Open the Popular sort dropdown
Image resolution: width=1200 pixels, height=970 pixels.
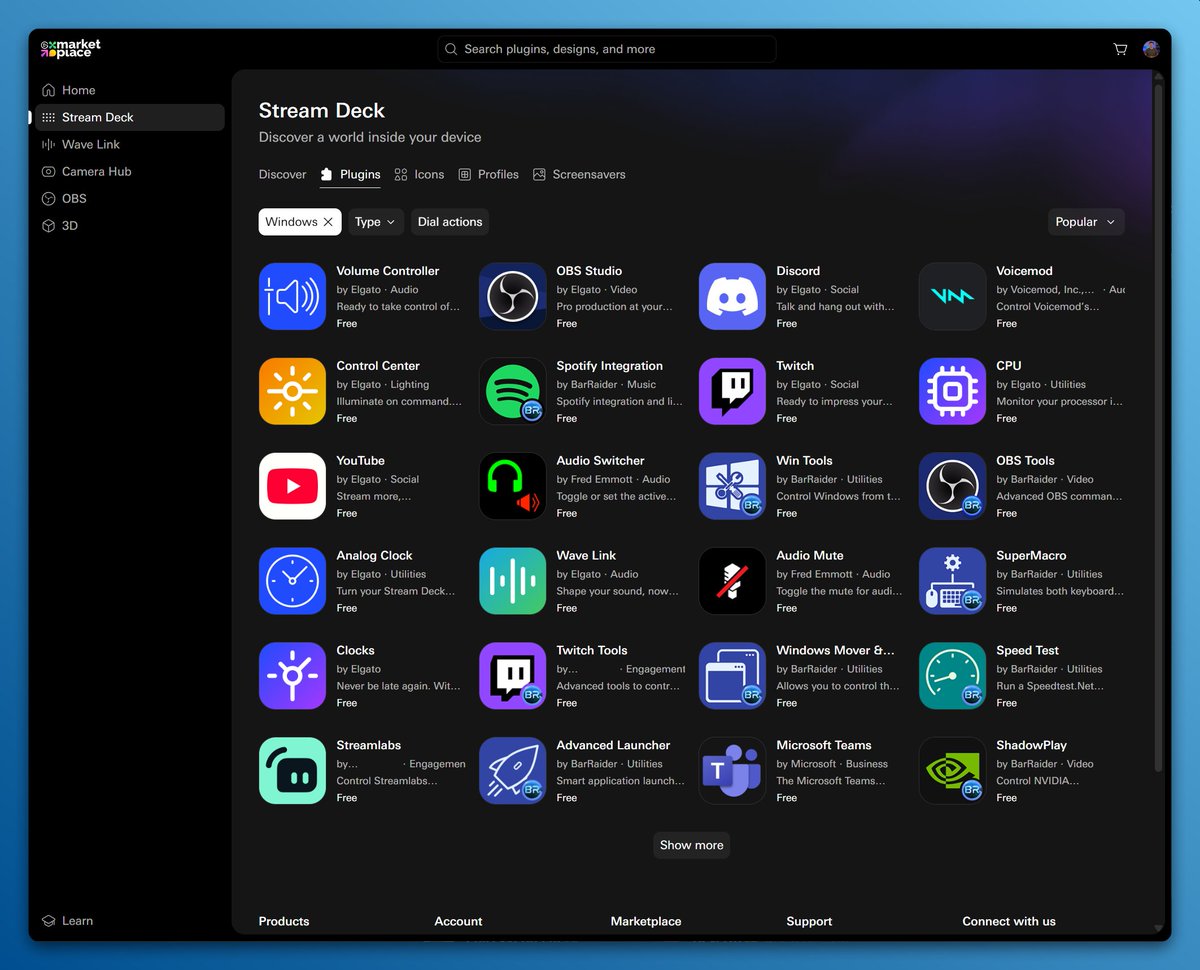pyautogui.click(x=1086, y=221)
